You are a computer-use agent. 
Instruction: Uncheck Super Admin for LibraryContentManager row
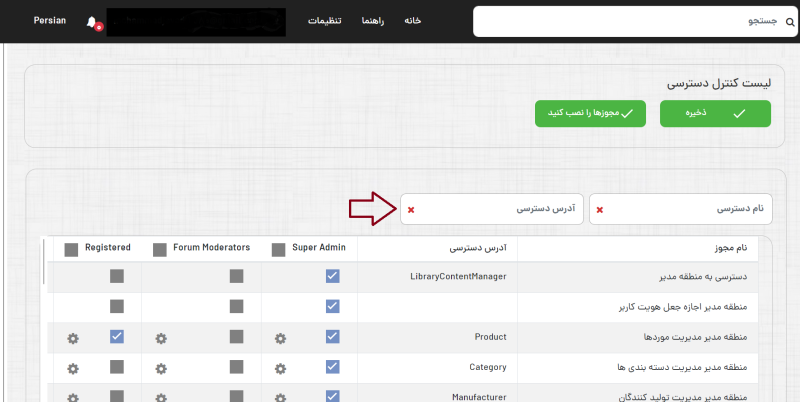(333, 276)
